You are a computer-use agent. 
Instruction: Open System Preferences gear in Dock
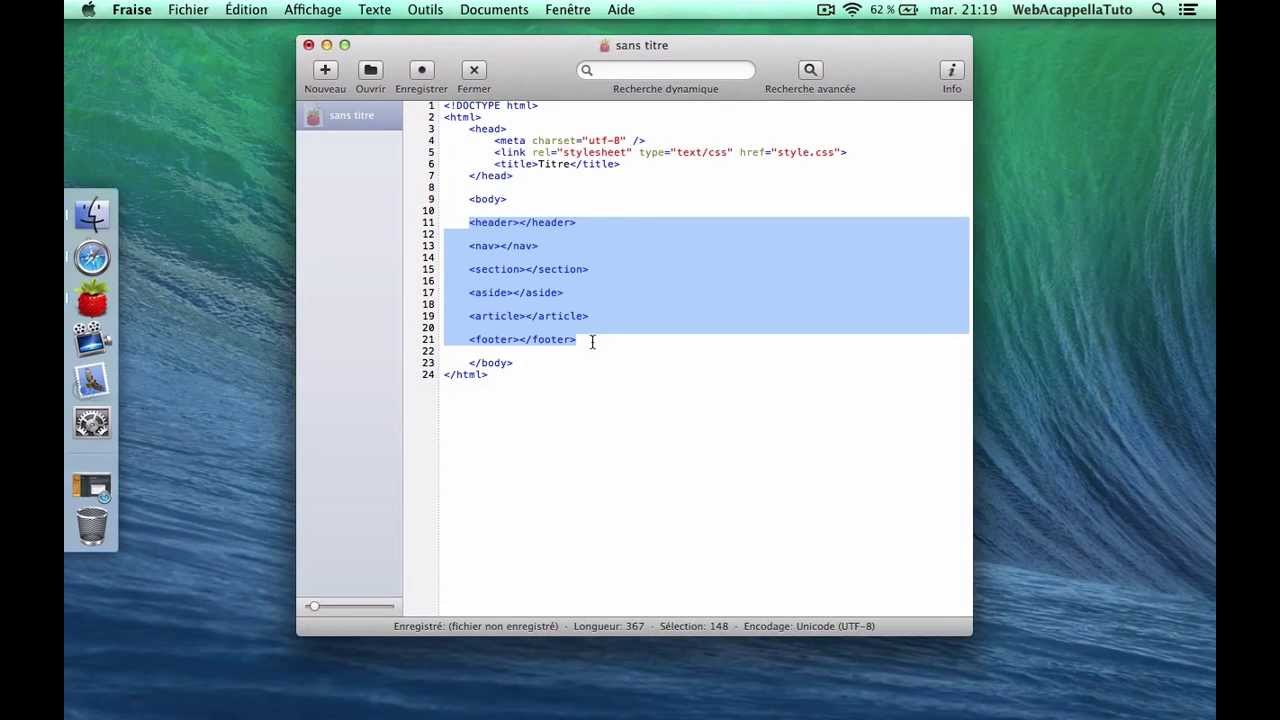click(x=92, y=423)
